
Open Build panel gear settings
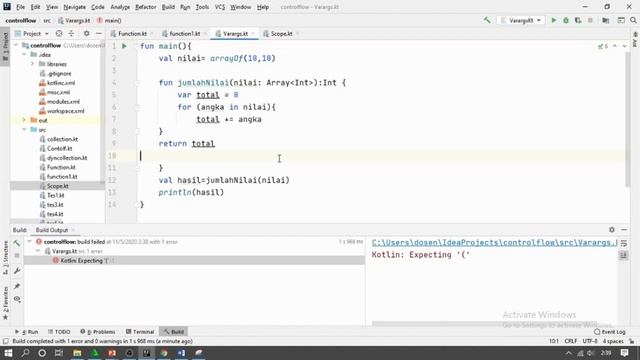pyautogui.click(x=611, y=230)
